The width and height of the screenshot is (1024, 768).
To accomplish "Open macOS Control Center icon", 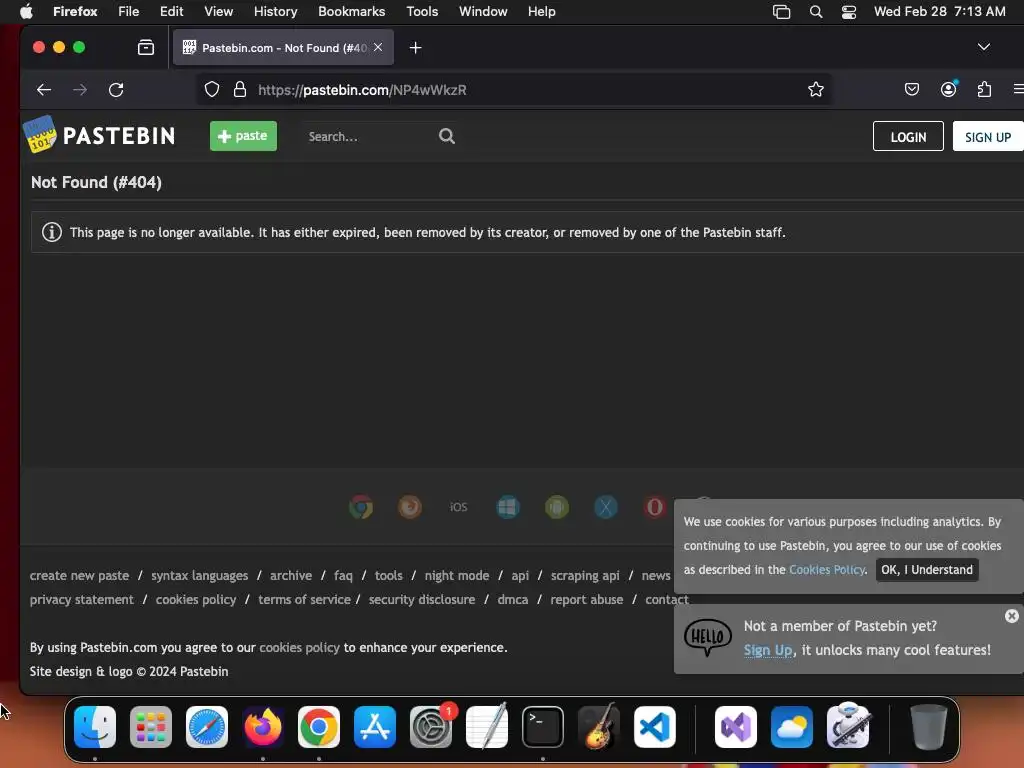I will point(848,12).
